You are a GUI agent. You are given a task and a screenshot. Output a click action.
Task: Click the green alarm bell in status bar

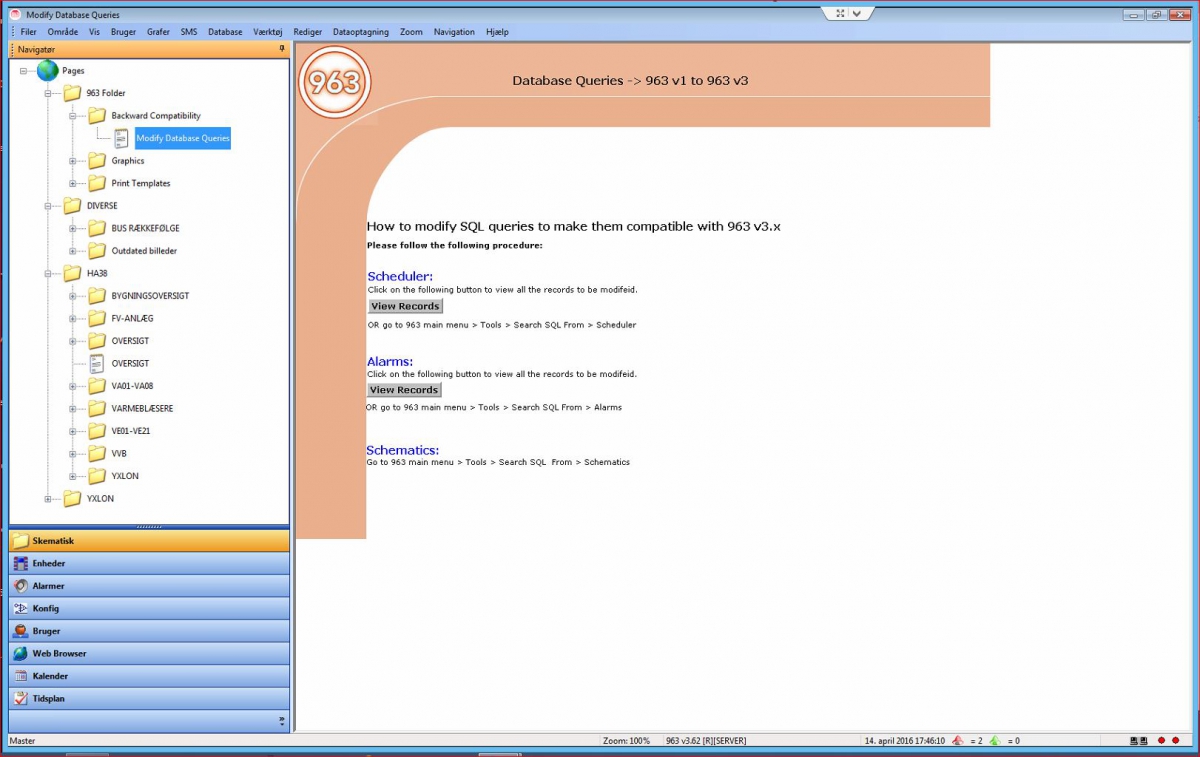tap(994, 740)
